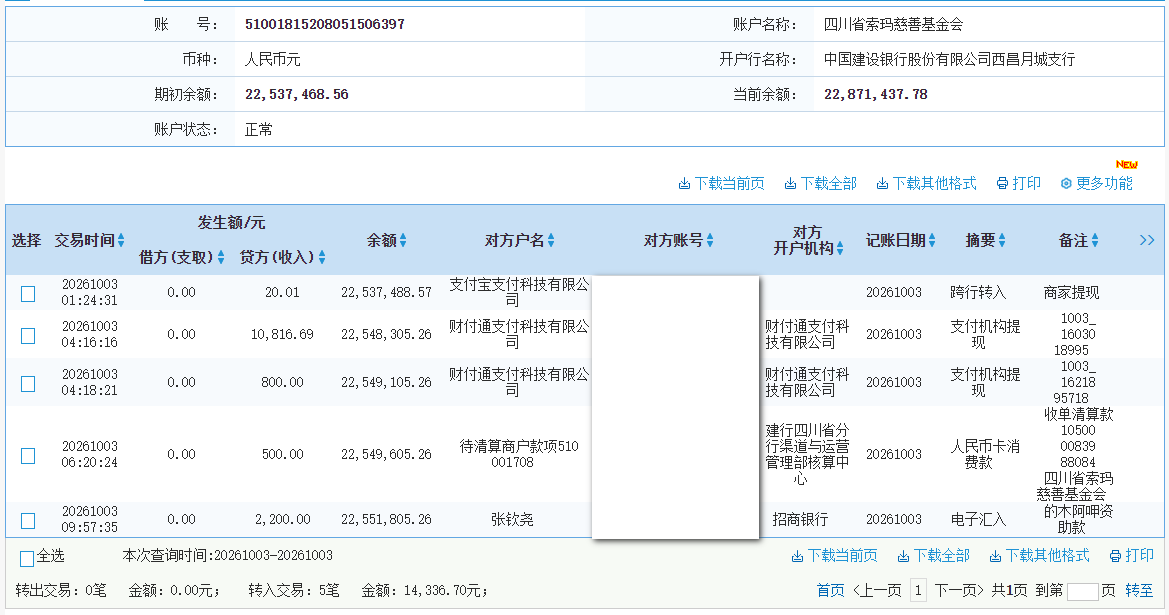Sort by 贷方(收入) column arrows
The image size is (1169, 615).
coord(322,257)
